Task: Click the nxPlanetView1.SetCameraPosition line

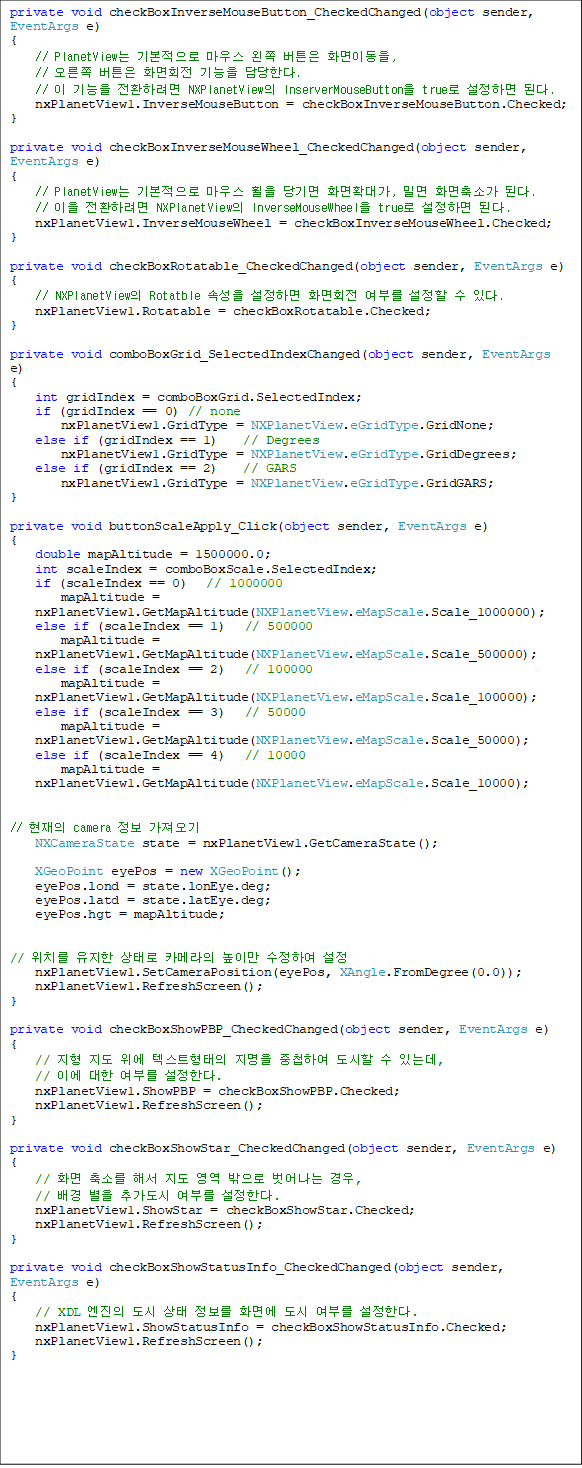Action: click(x=278, y=972)
